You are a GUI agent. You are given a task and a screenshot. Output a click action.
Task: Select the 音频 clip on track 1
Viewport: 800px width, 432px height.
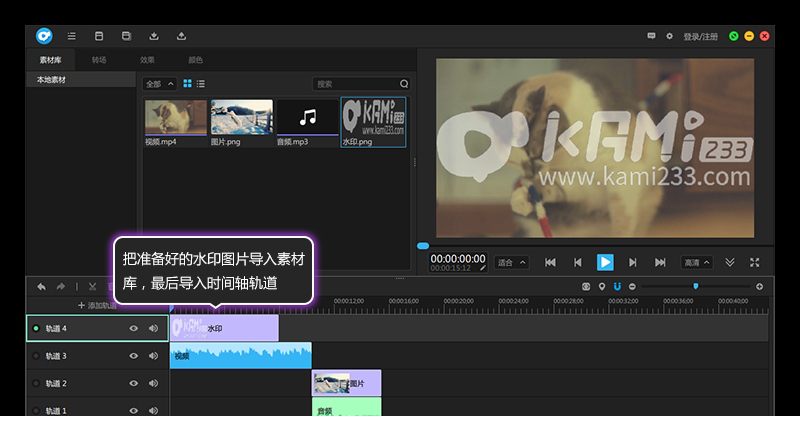pos(346,407)
